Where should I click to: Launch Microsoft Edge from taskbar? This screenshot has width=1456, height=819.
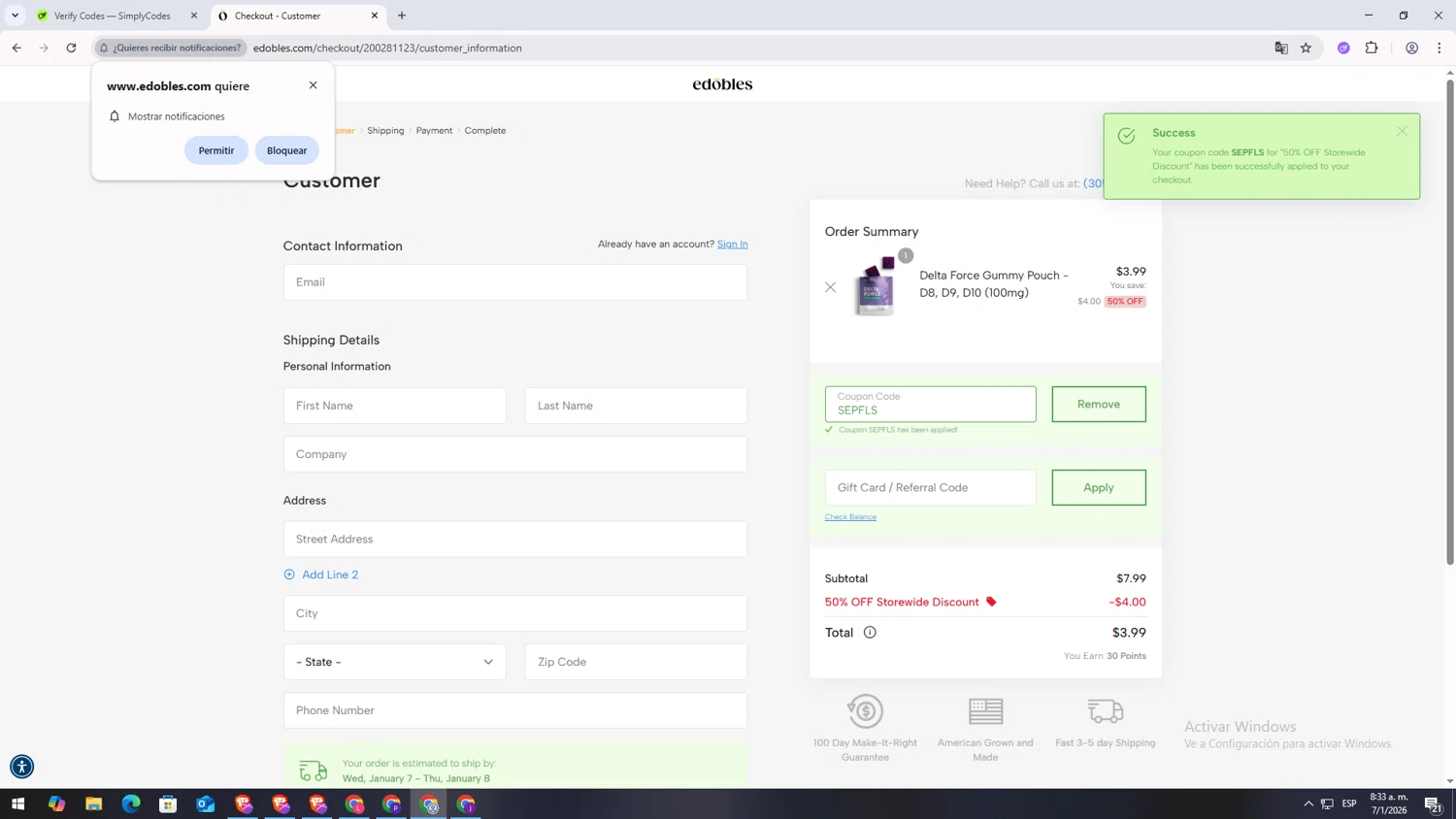point(131,803)
